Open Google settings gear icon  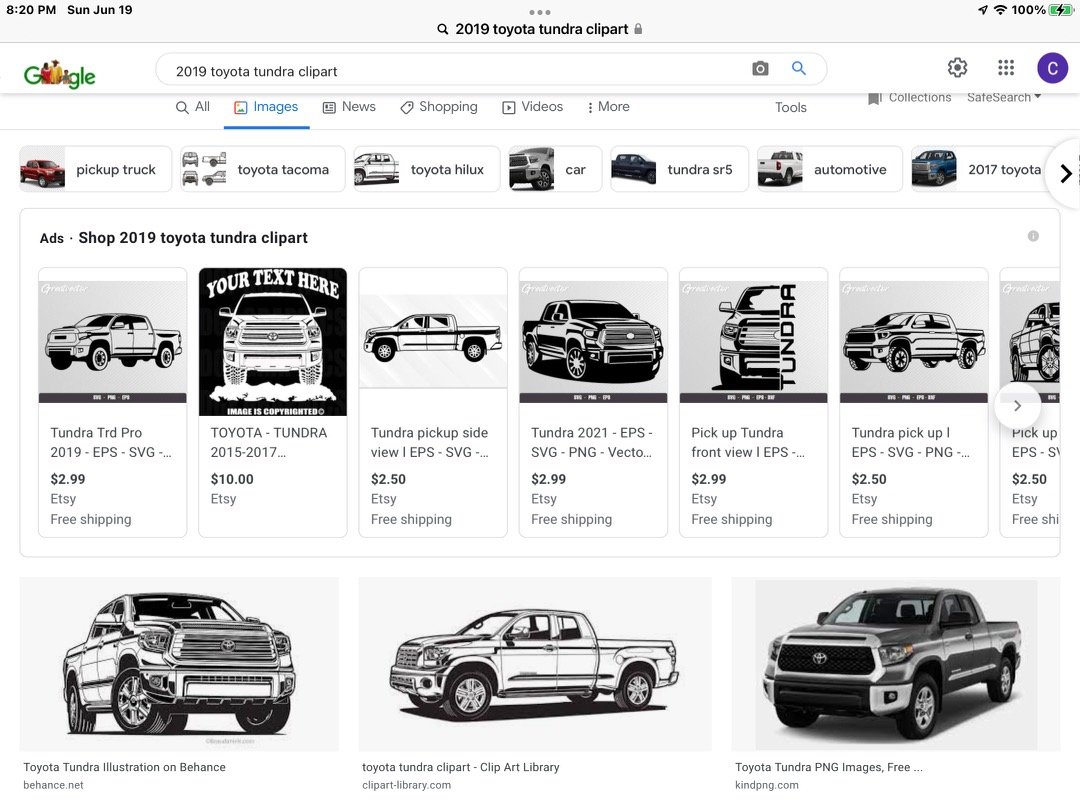(x=957, y=67)
